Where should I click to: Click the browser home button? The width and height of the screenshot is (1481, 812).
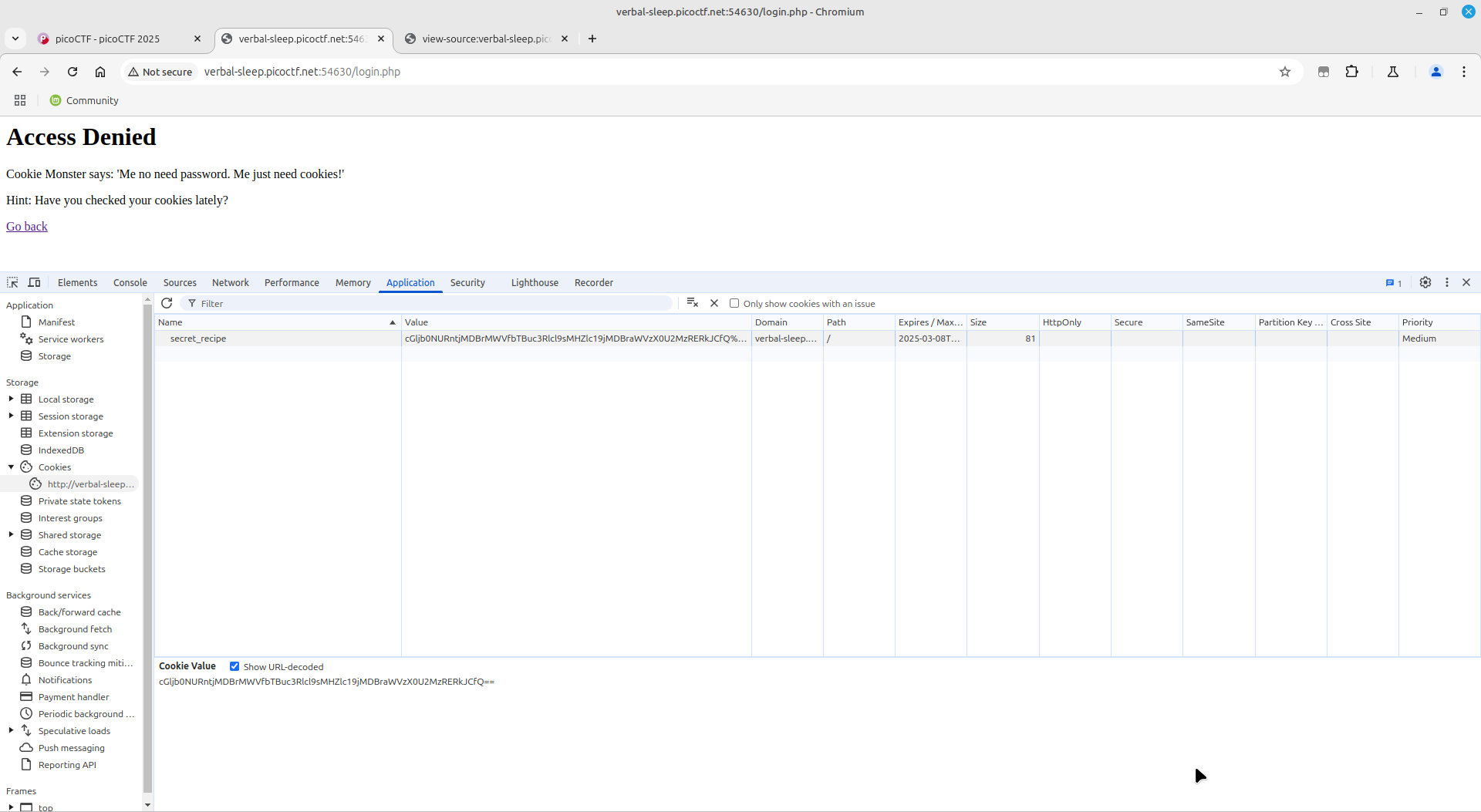pos(100,72)
